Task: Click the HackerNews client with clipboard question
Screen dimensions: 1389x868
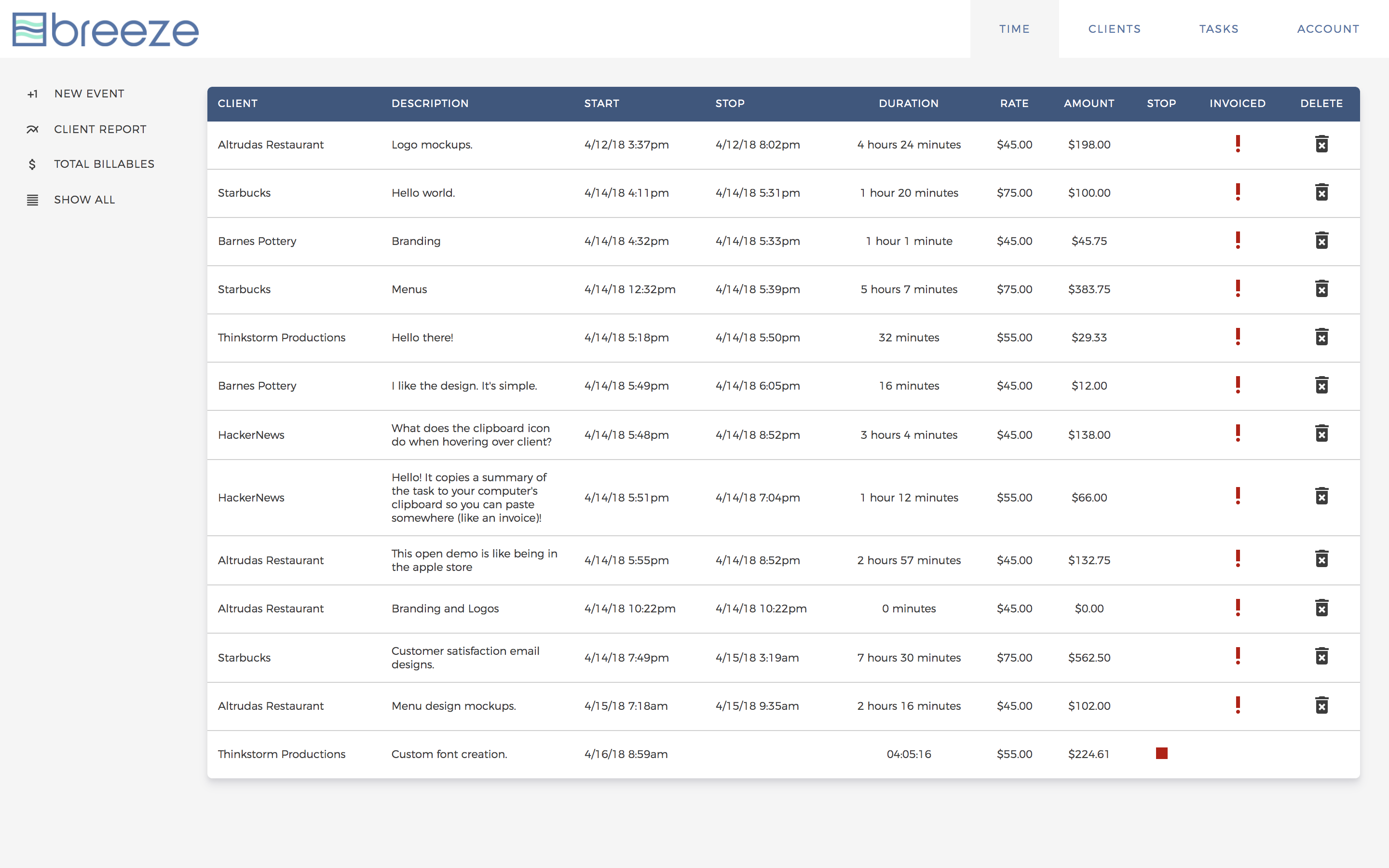Action: coord(251,435)
